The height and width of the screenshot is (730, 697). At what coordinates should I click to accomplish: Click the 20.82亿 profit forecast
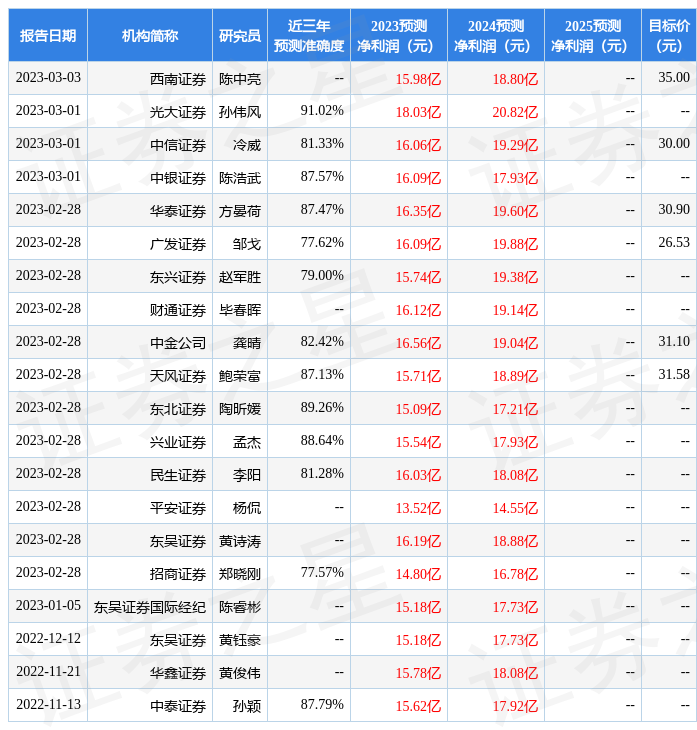pyautogui.click(x=515, y=112)
